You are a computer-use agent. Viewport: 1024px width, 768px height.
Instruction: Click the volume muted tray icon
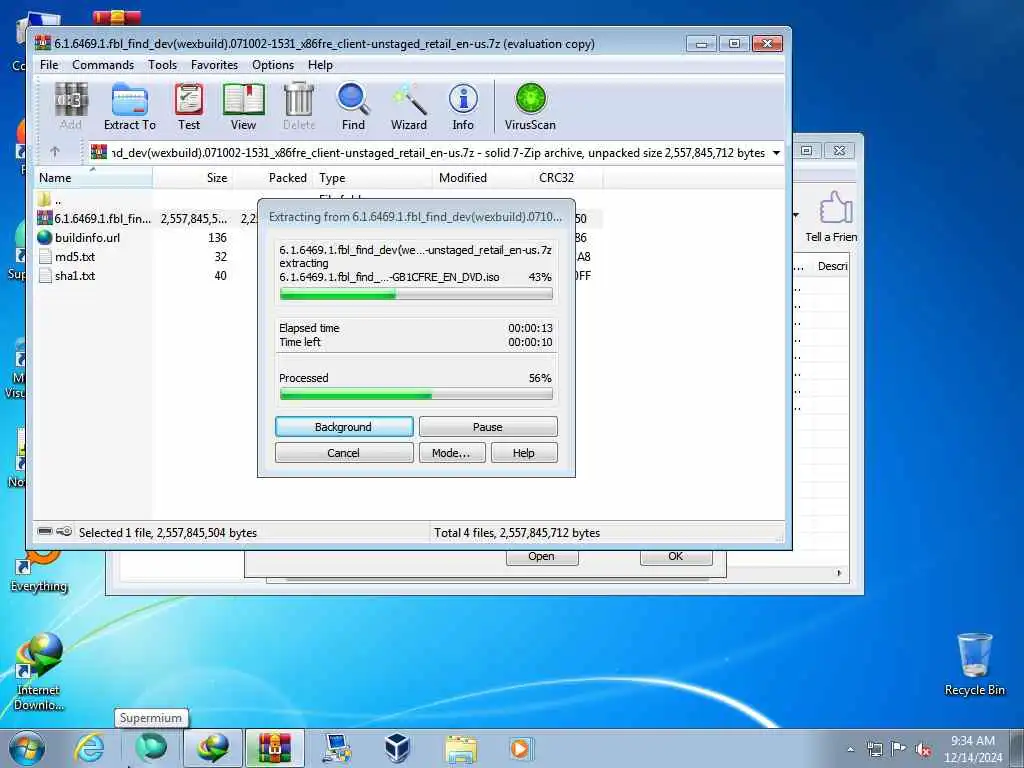(922, 749)
